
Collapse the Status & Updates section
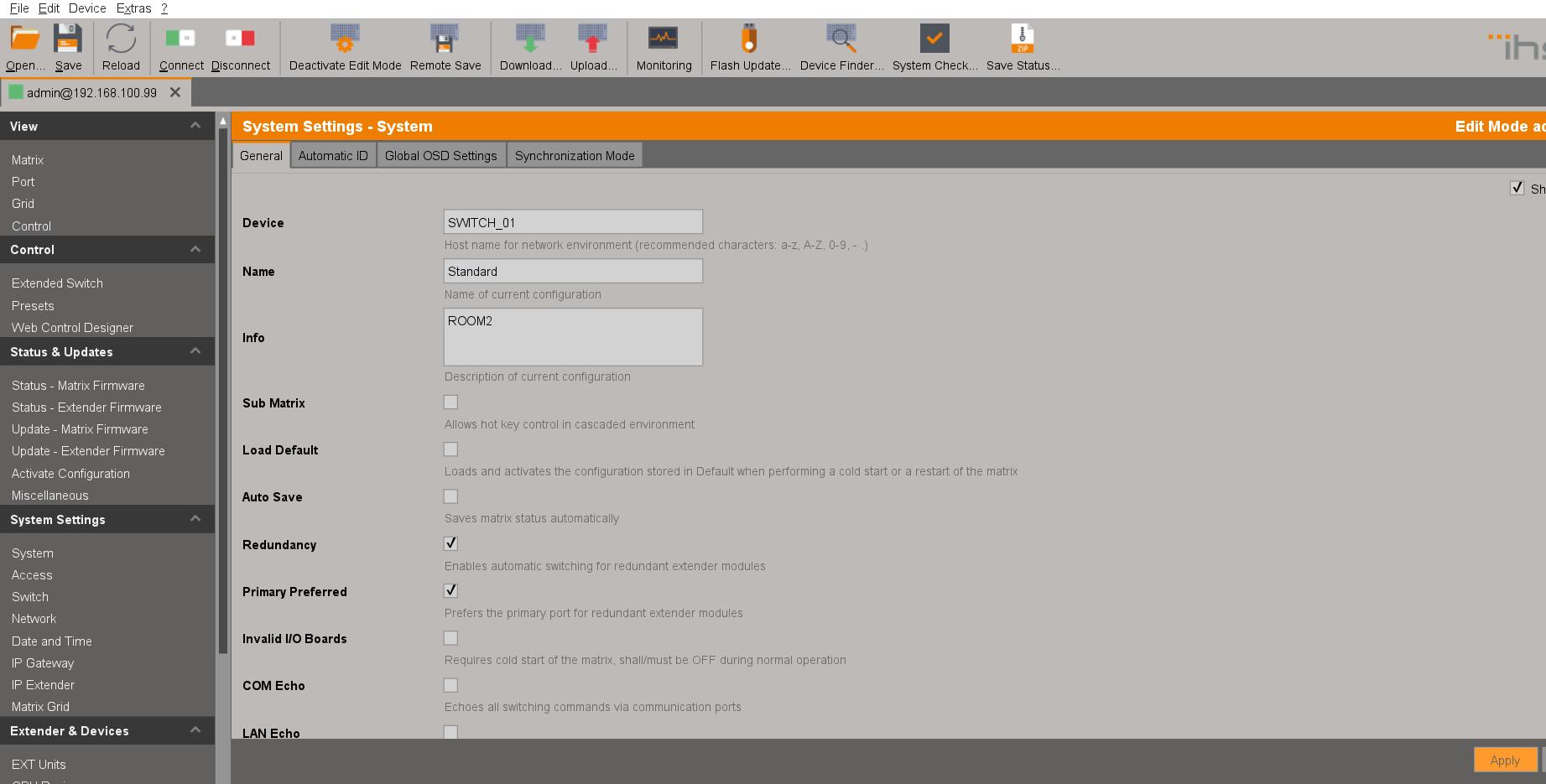click(x=195, y=351)
